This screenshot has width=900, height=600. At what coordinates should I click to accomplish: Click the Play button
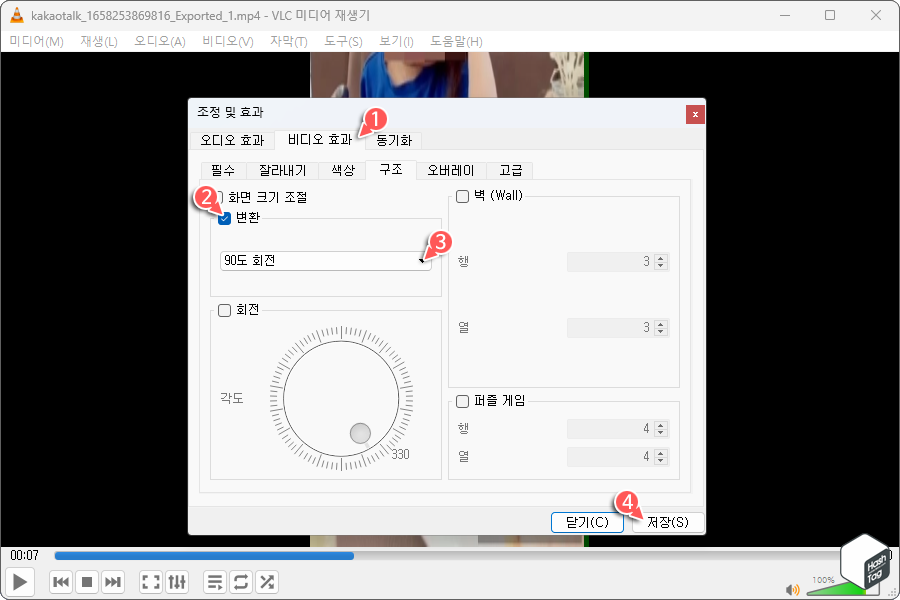point(19,581)
